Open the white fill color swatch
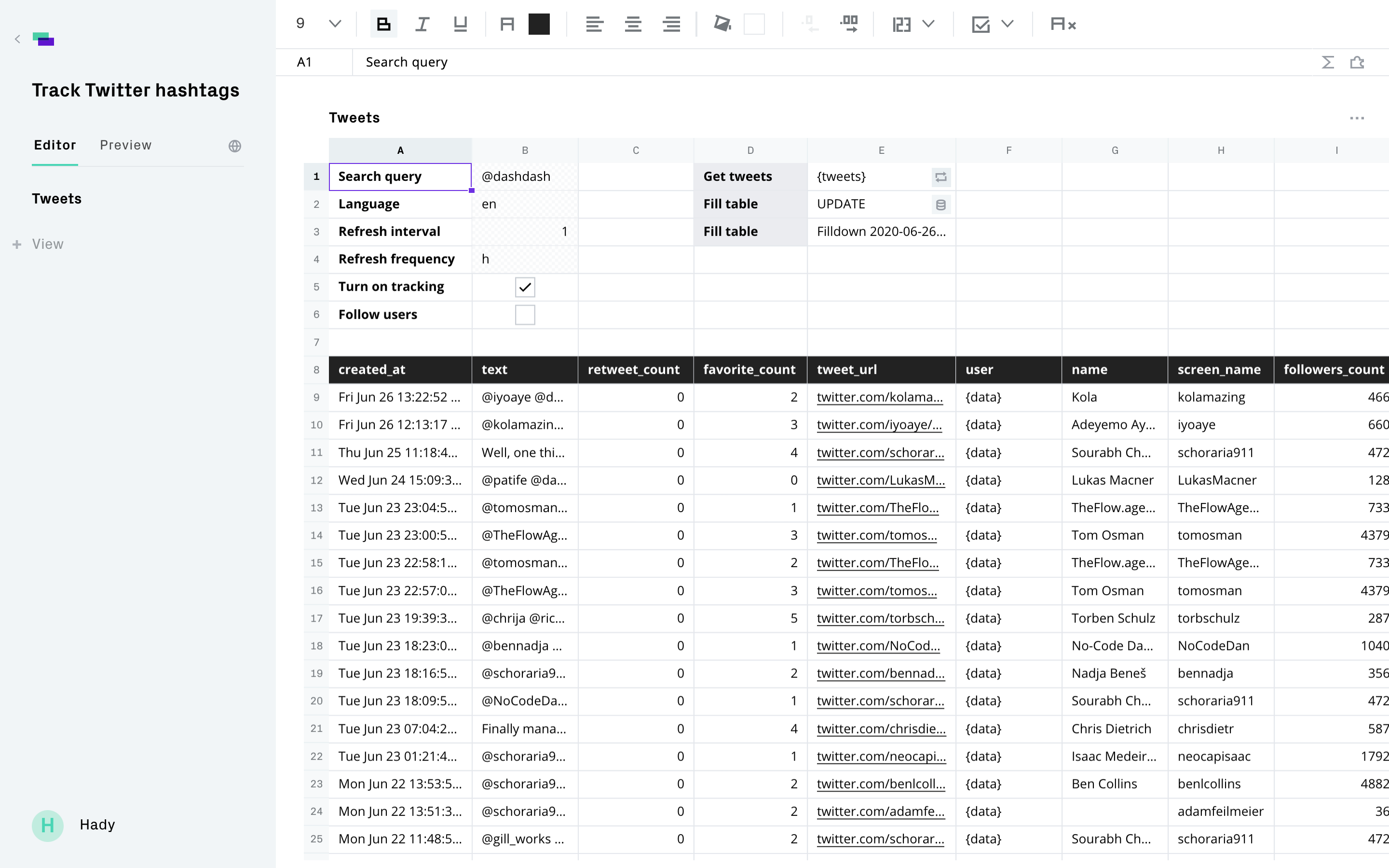The height and width of the screenshot is (868, 1389). point(754,24)
